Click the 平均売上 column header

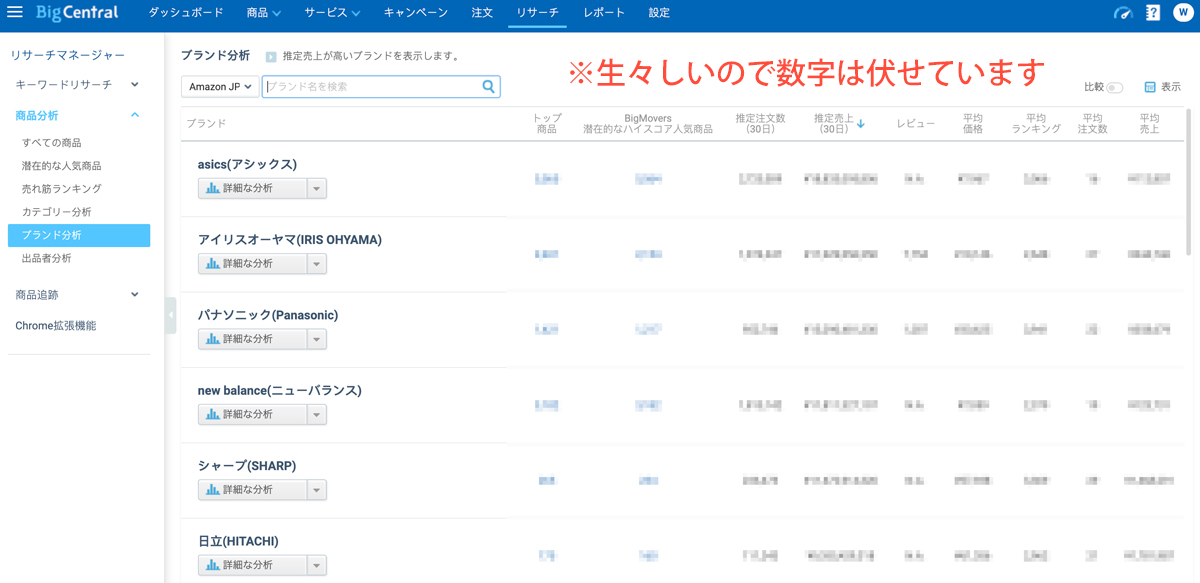click(x=1150, y=124)
